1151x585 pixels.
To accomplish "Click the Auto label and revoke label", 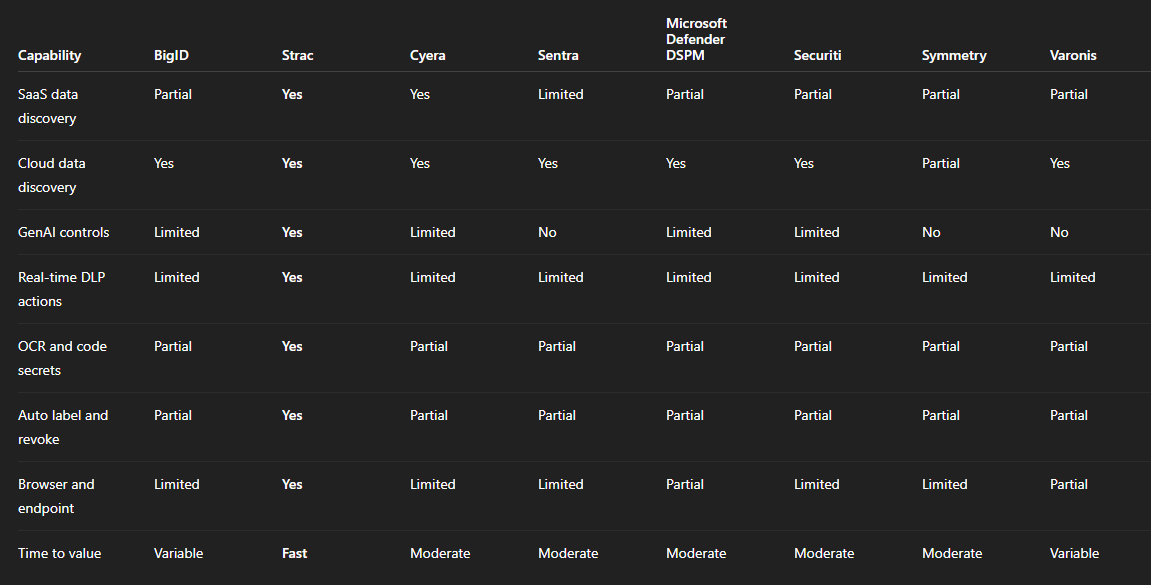I will (x=62, y=427).
